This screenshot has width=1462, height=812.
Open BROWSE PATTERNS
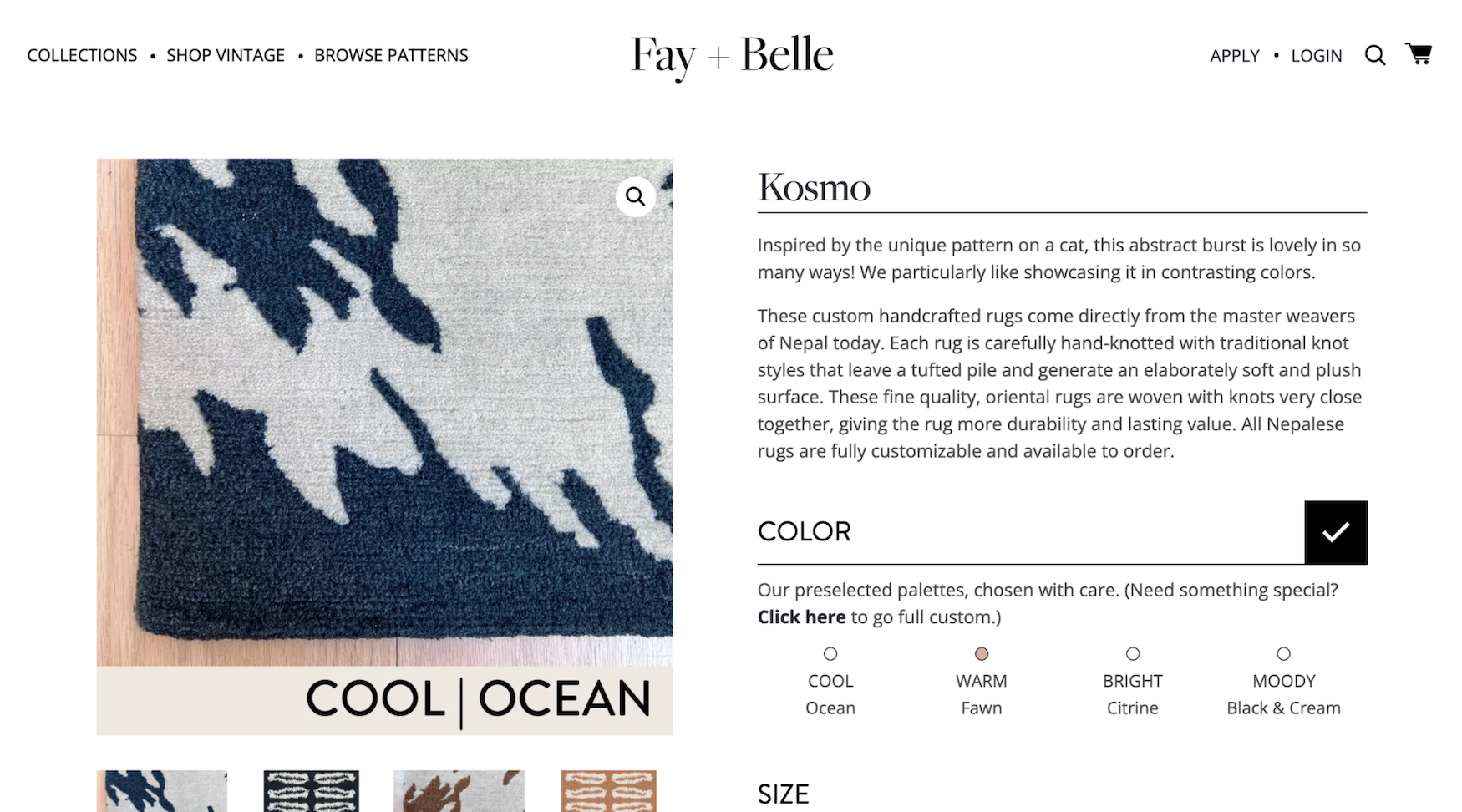pos(390,55)
